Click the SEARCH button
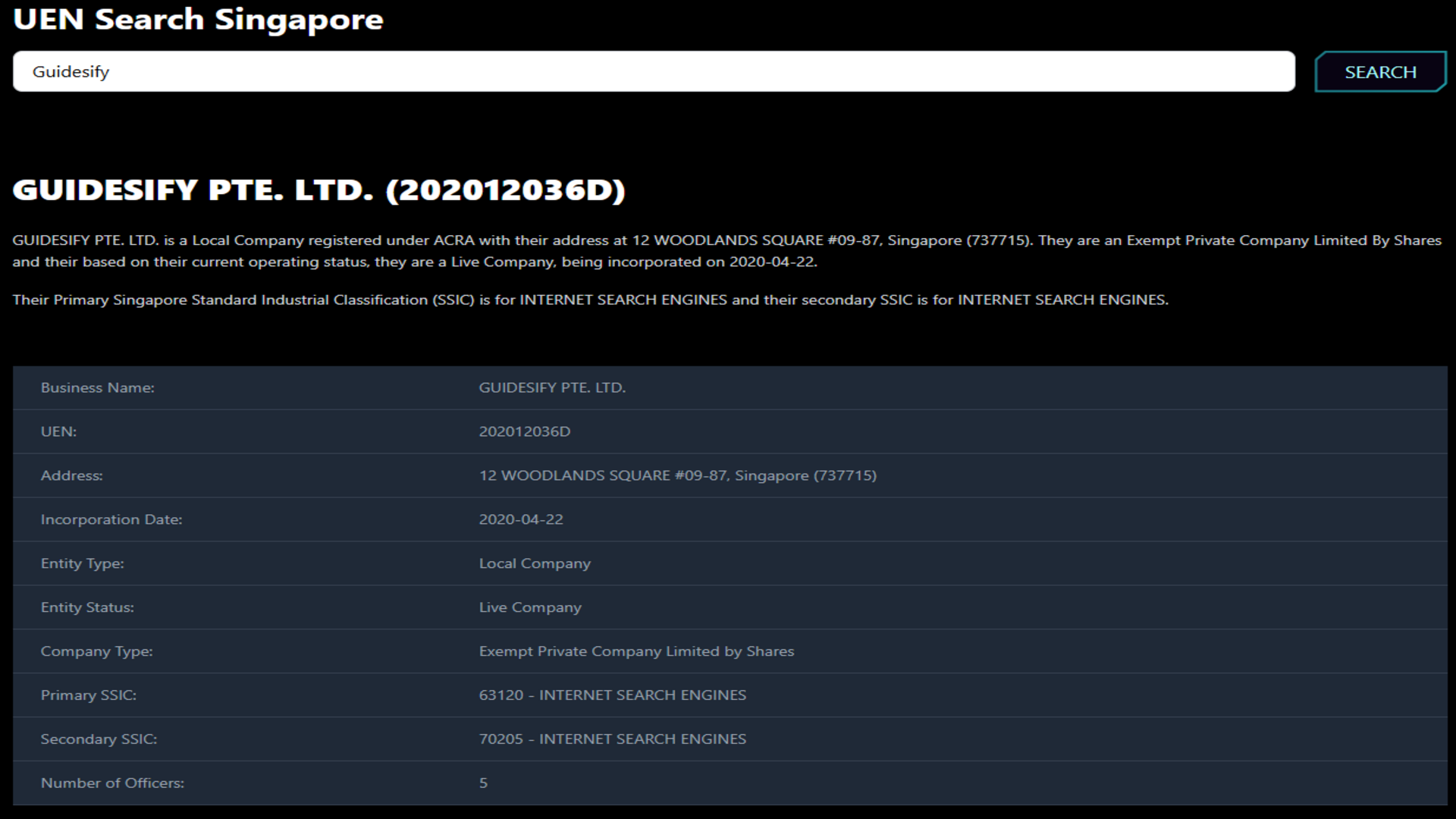The height and width of the screenshot is (819, 1456). pyautogui.click(x=1380, y=72)
